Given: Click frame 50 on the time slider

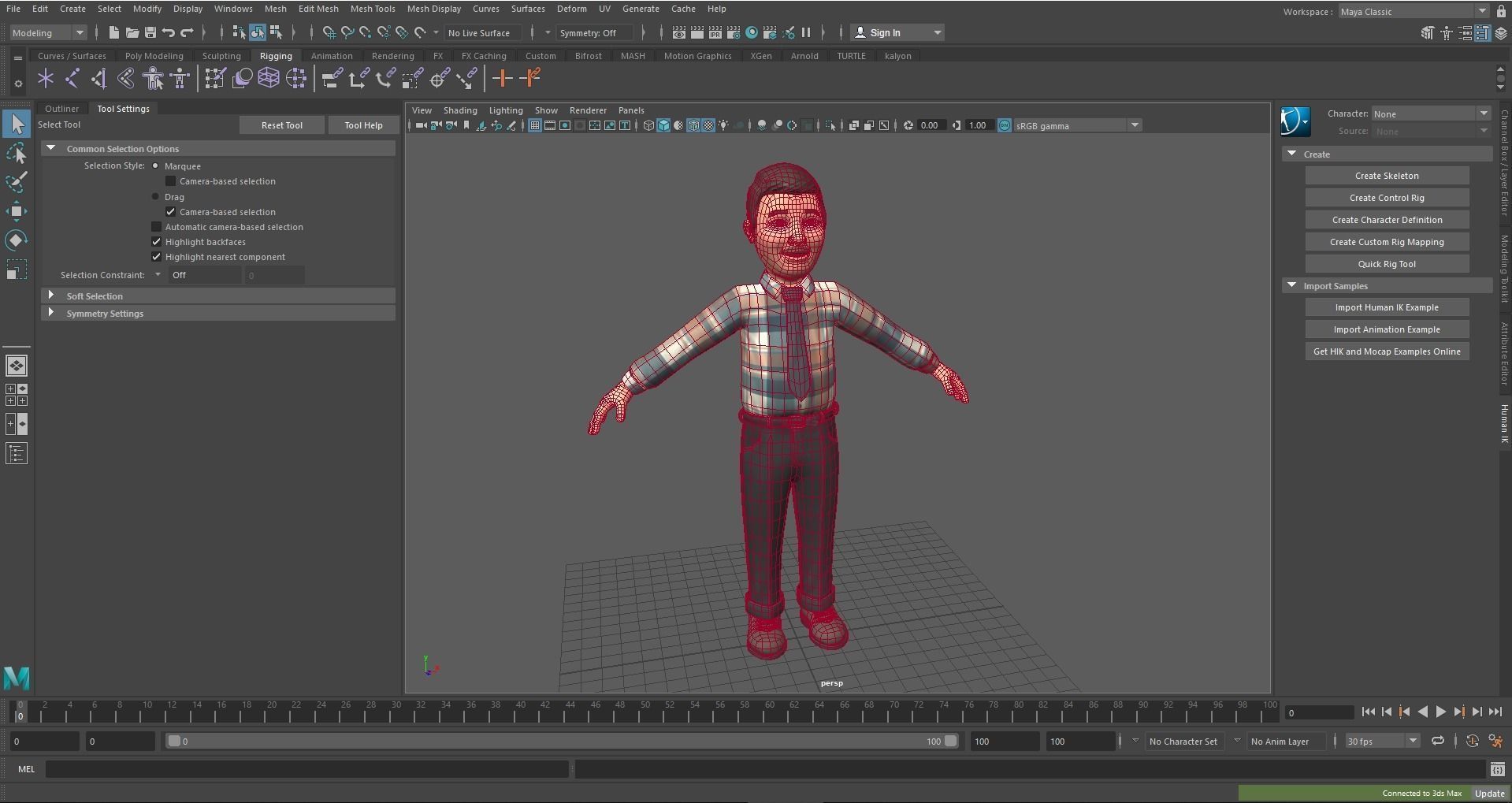Looking at the screenshot, I should tap(645, 712).
